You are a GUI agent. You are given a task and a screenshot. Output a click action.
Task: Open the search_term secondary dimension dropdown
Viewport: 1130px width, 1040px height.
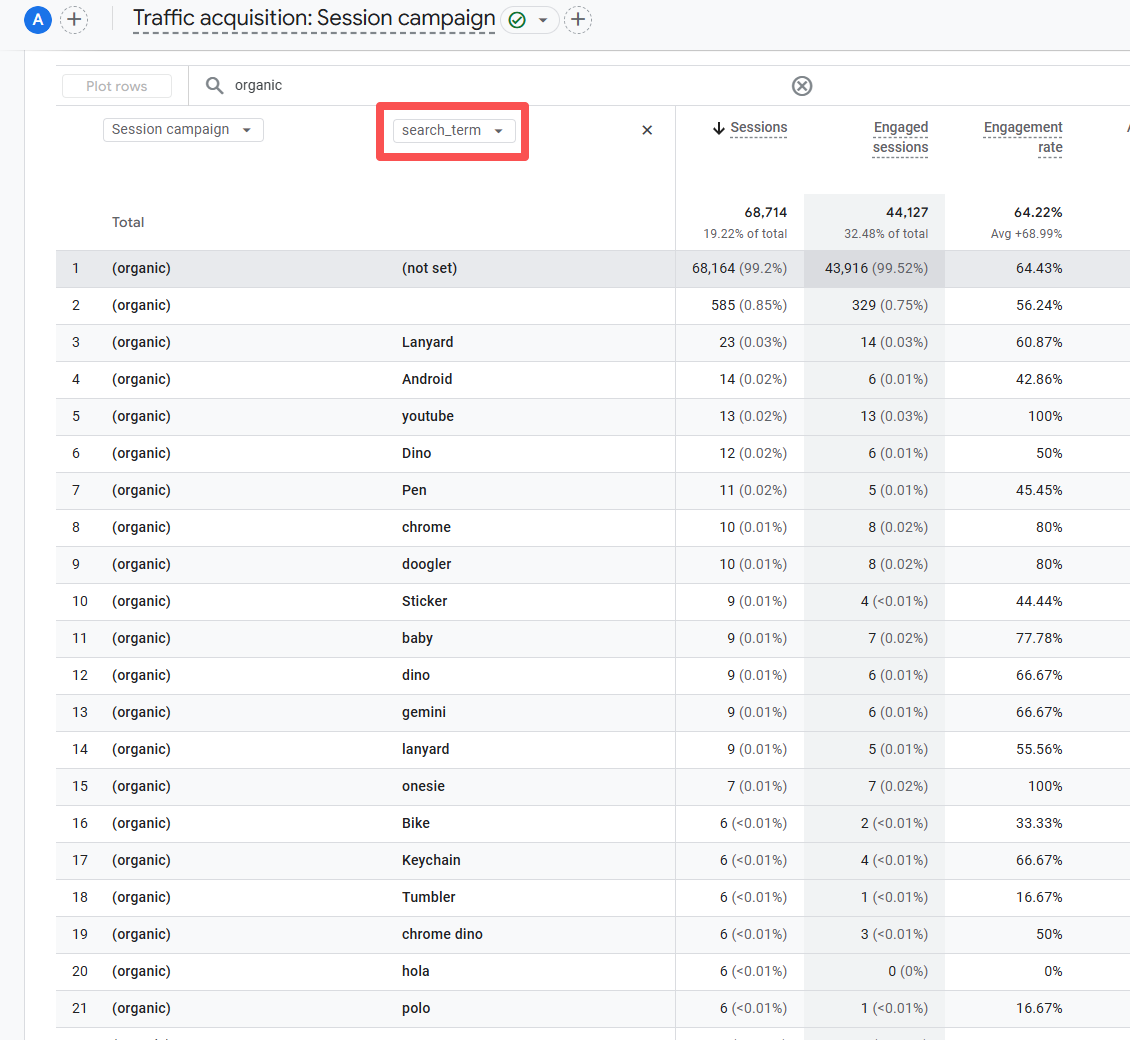point(454,131)
